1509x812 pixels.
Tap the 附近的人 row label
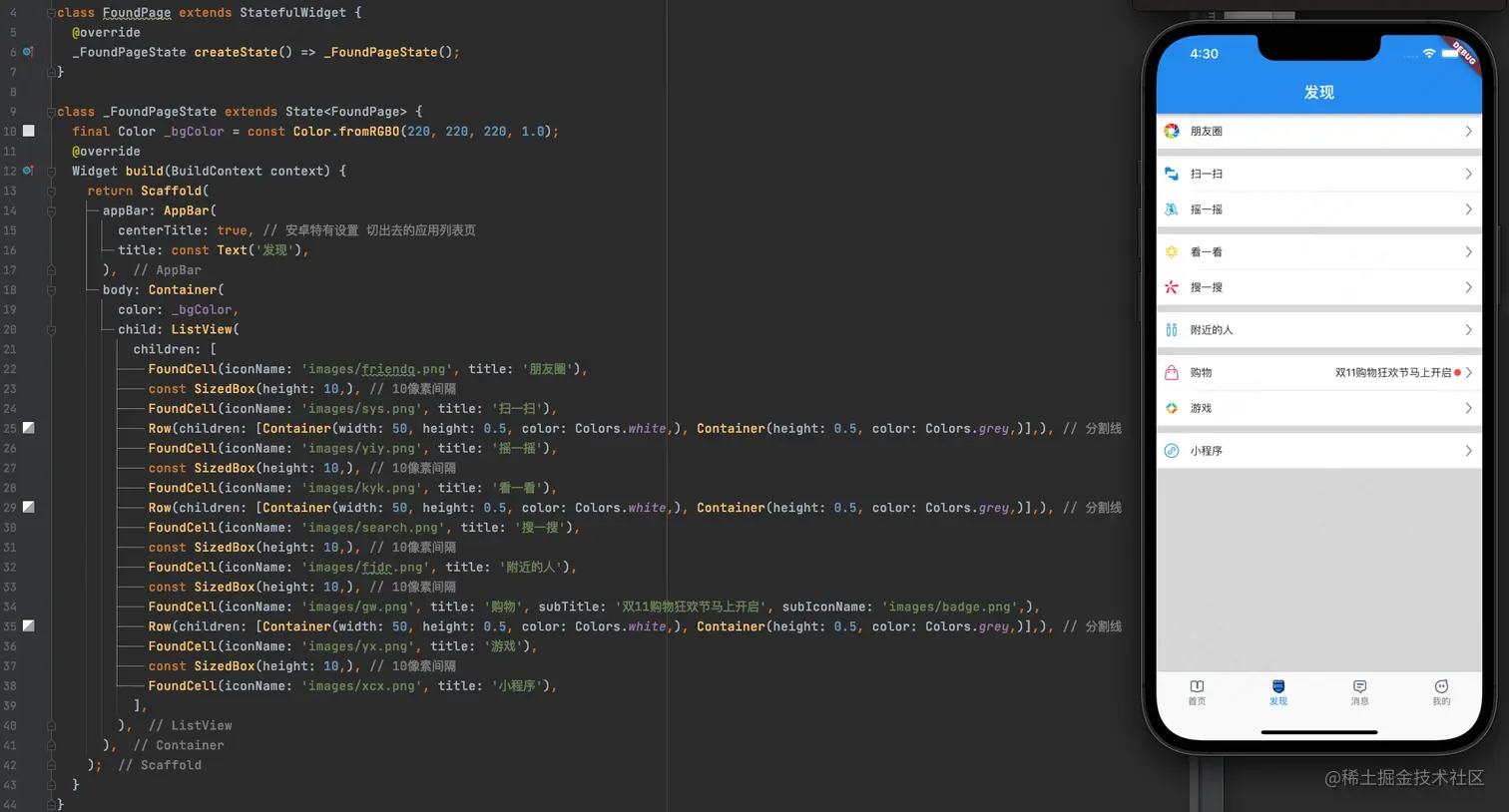point(1212,330)
